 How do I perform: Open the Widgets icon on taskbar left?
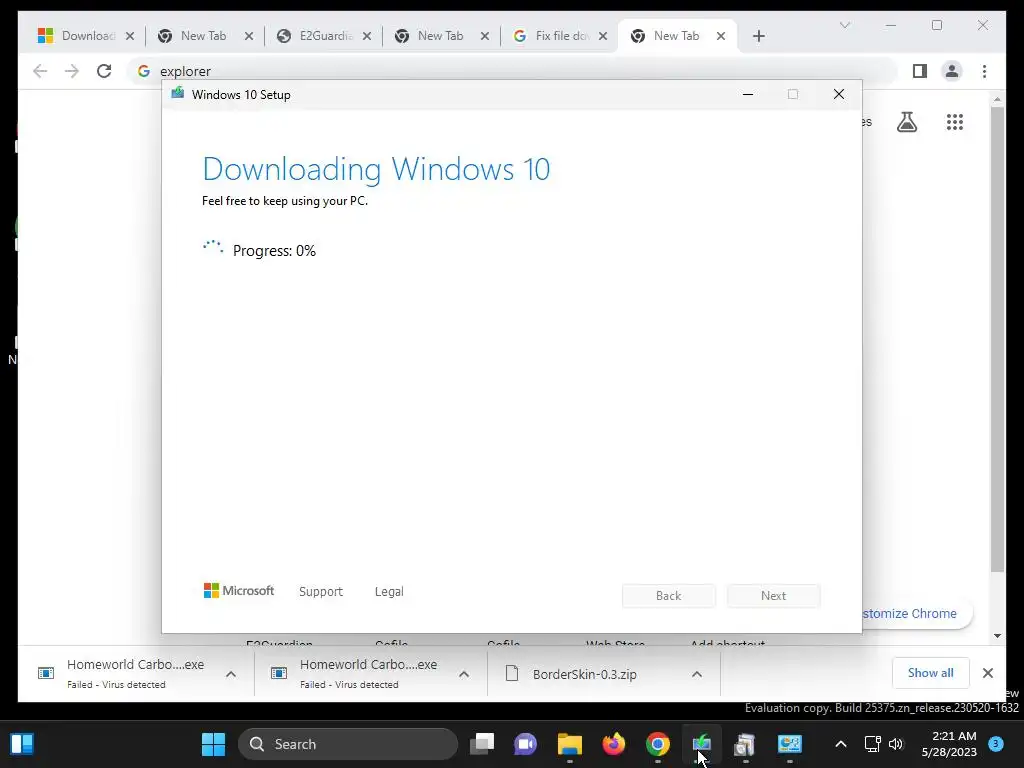click(22, 744)
